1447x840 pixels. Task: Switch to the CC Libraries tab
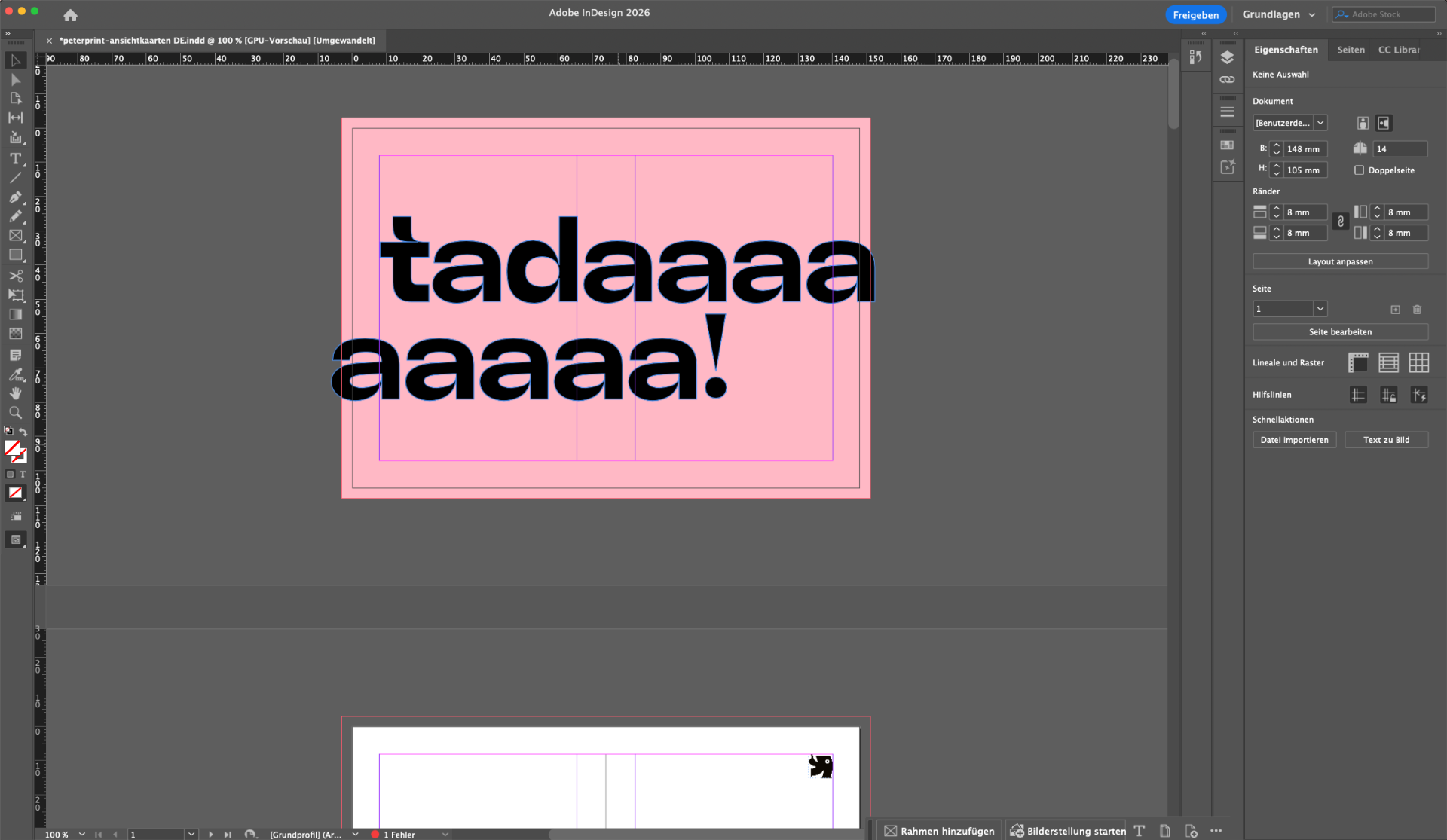[x=1399, y=50]
